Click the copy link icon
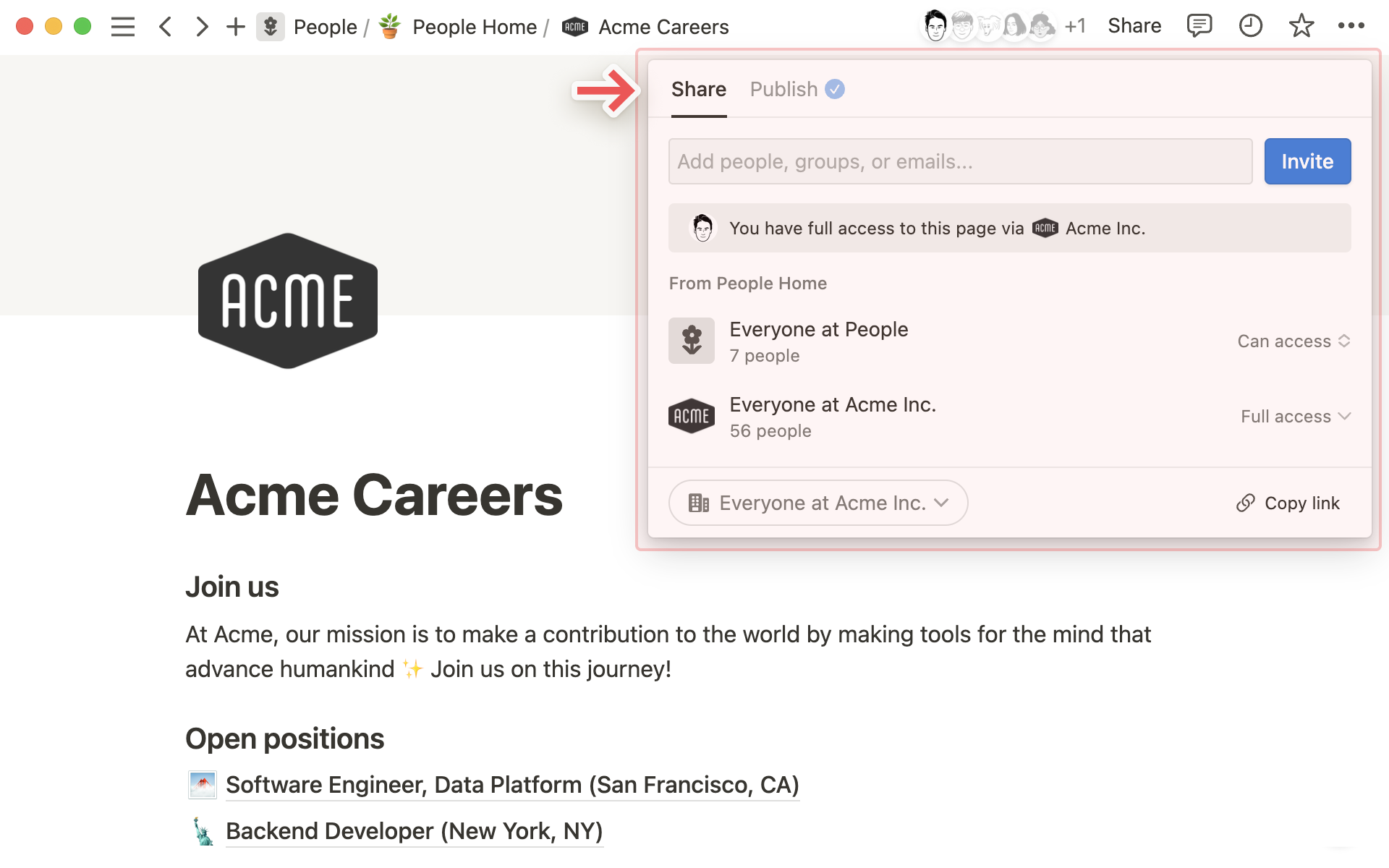1389x868 pixels. [x=1245, y=502]
